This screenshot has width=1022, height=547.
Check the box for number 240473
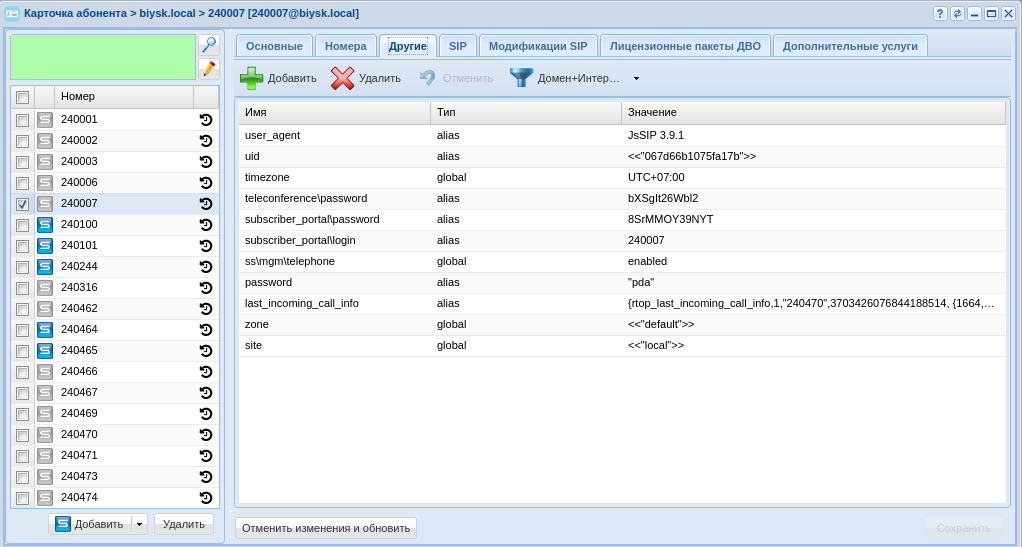point(22,477)
